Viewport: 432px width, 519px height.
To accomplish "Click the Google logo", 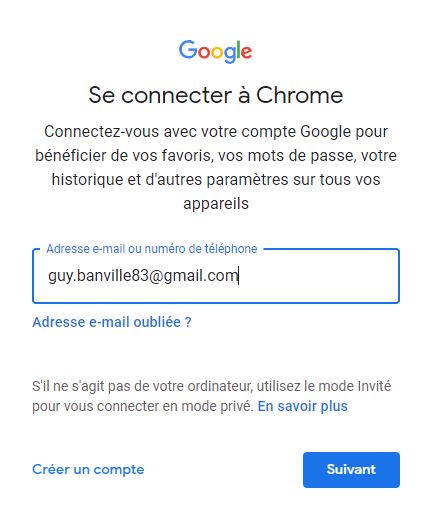I will tap(215, 51).
